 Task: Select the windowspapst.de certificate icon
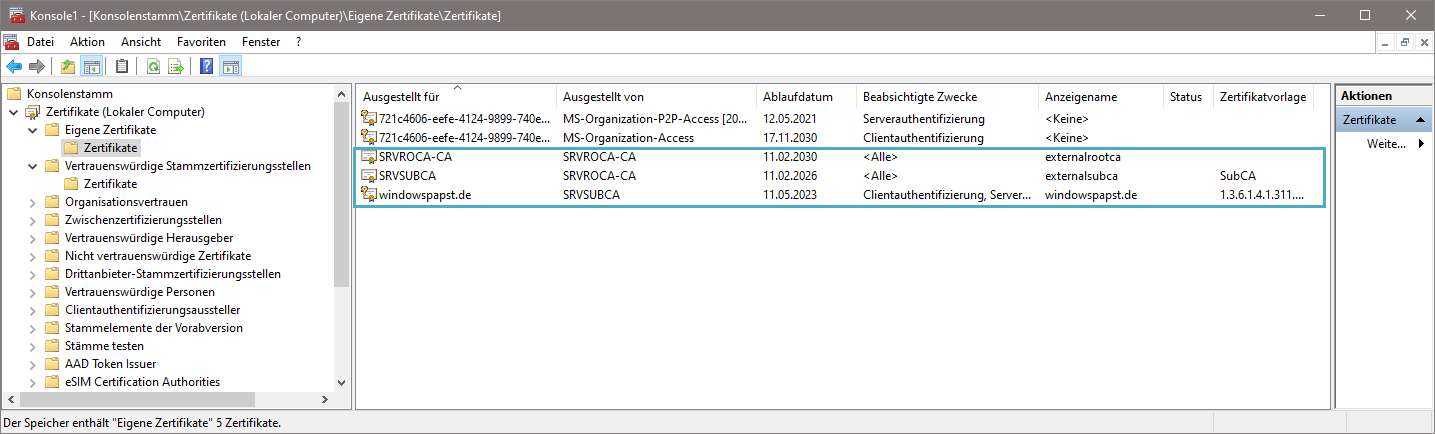pyautogui.click(x=369, y=194)
